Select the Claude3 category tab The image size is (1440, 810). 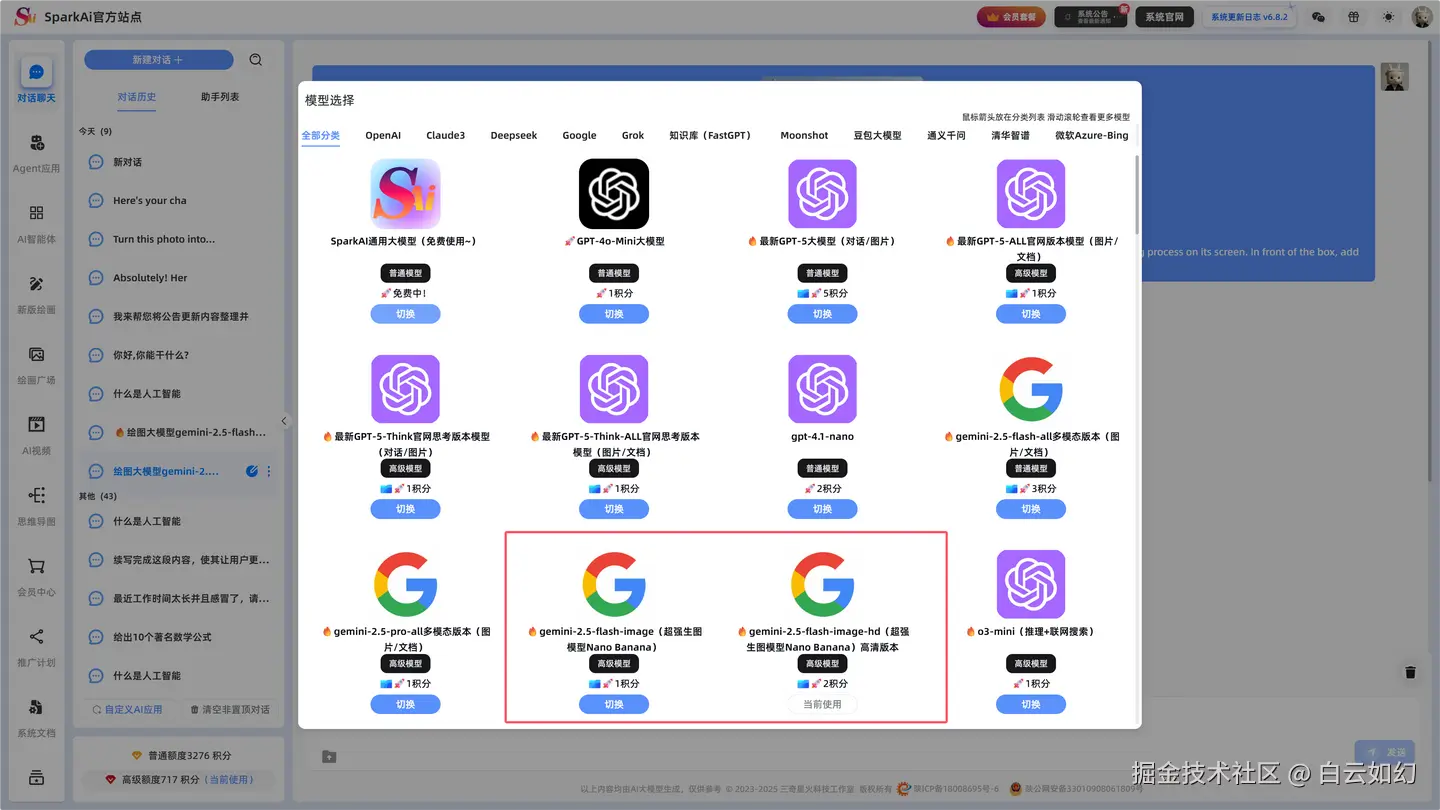tap(445, 135)
